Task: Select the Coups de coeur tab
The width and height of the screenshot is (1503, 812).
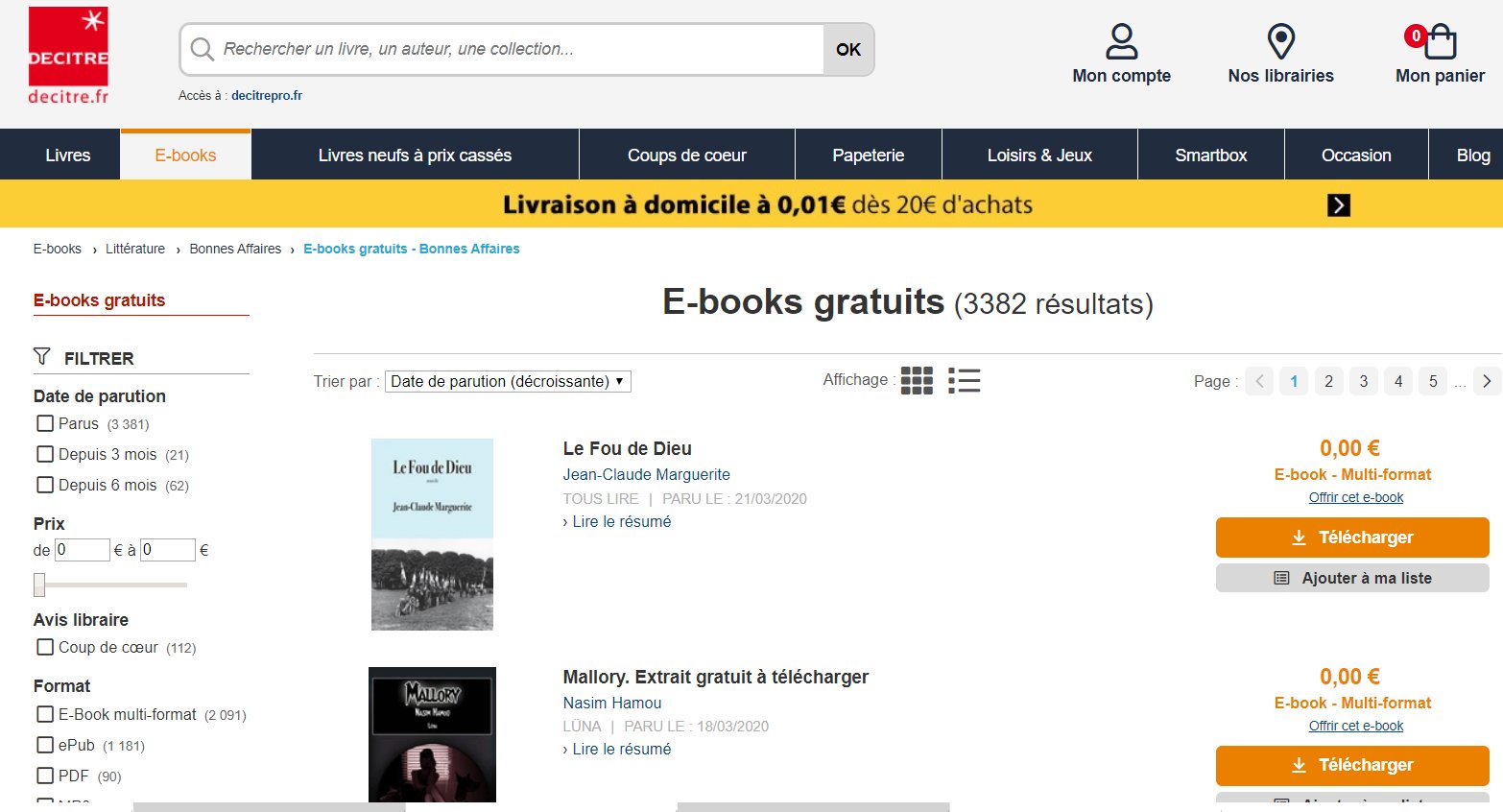Action: (x=687, y=155)
